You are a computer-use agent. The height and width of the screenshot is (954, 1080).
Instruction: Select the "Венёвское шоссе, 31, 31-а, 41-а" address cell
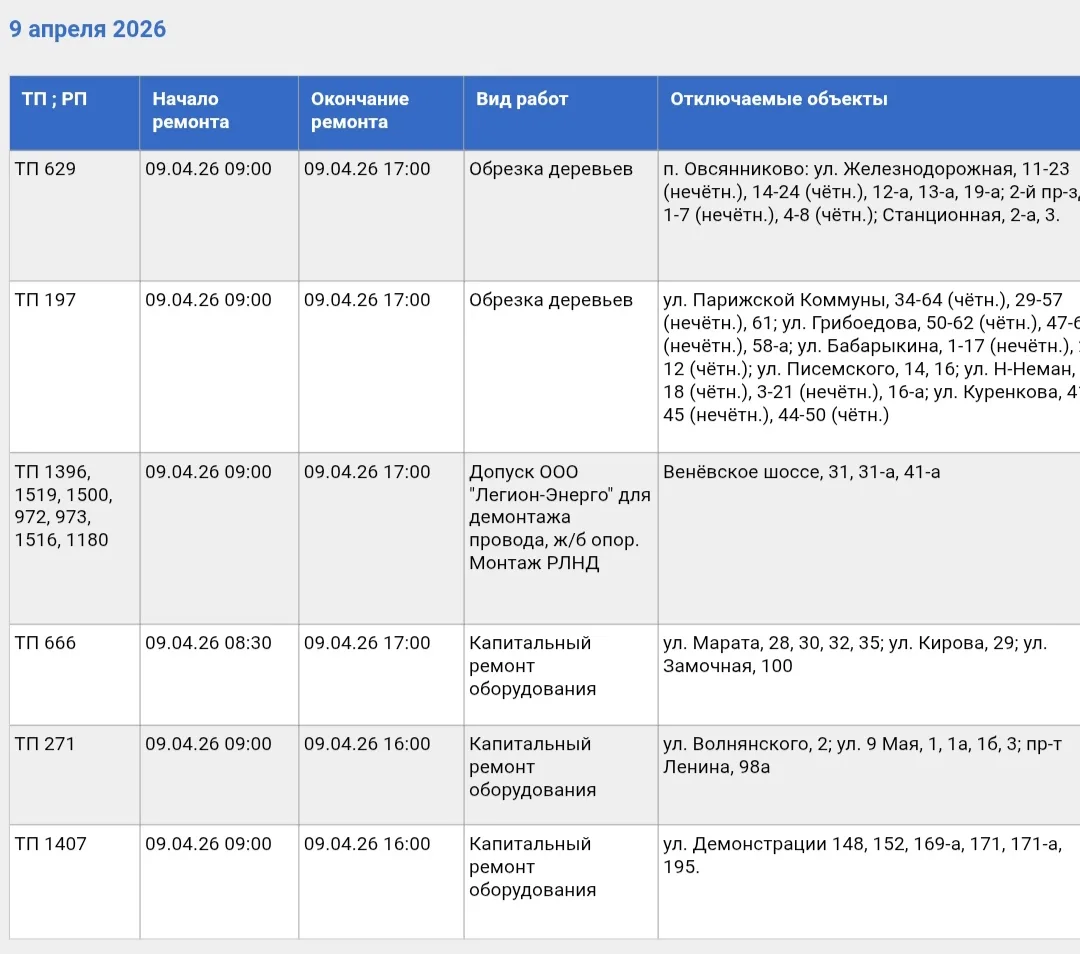pos(801,472)
